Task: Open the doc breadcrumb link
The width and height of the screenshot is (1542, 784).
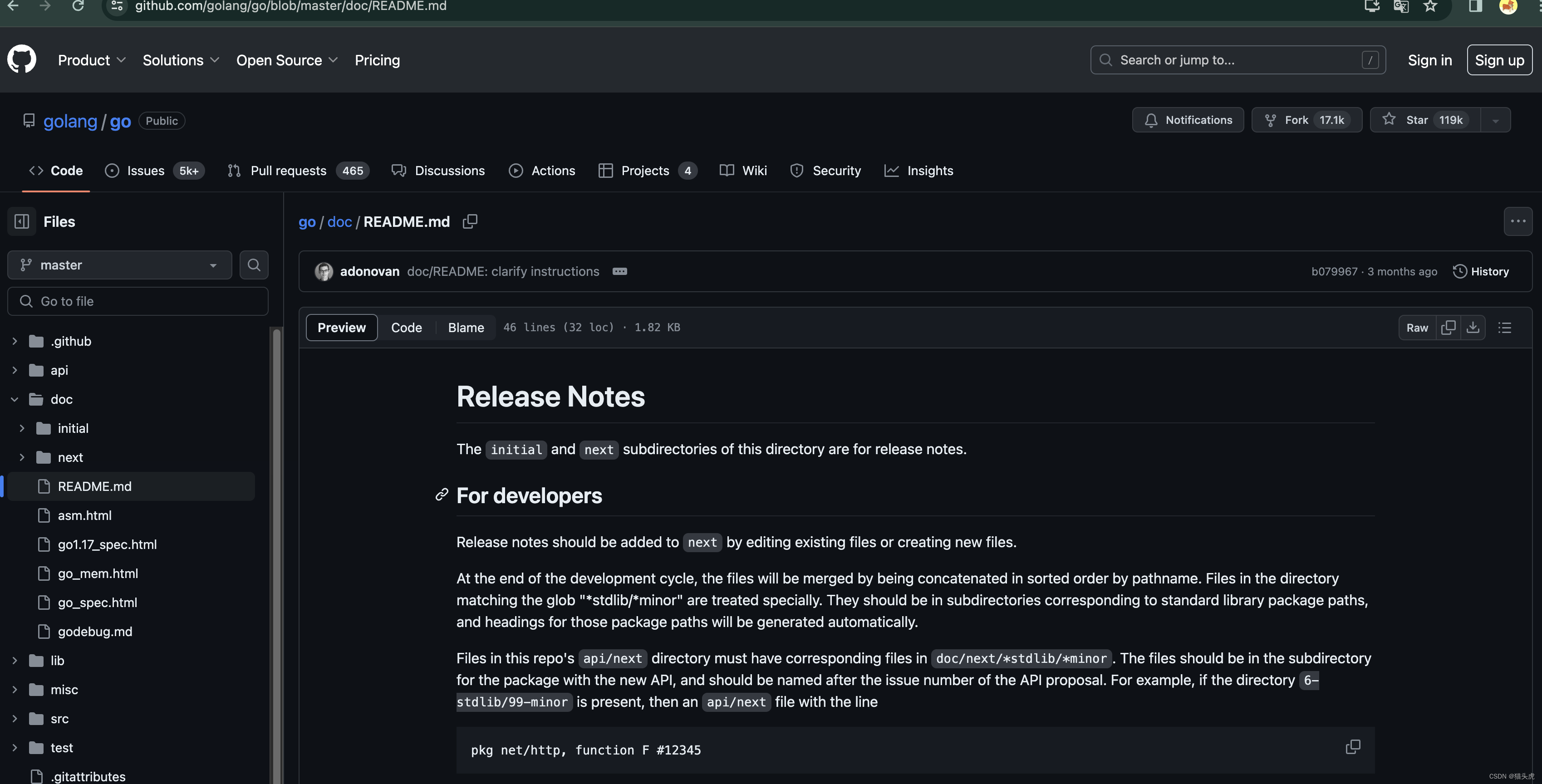Action: pyautogui.click(x=339, y=221)
